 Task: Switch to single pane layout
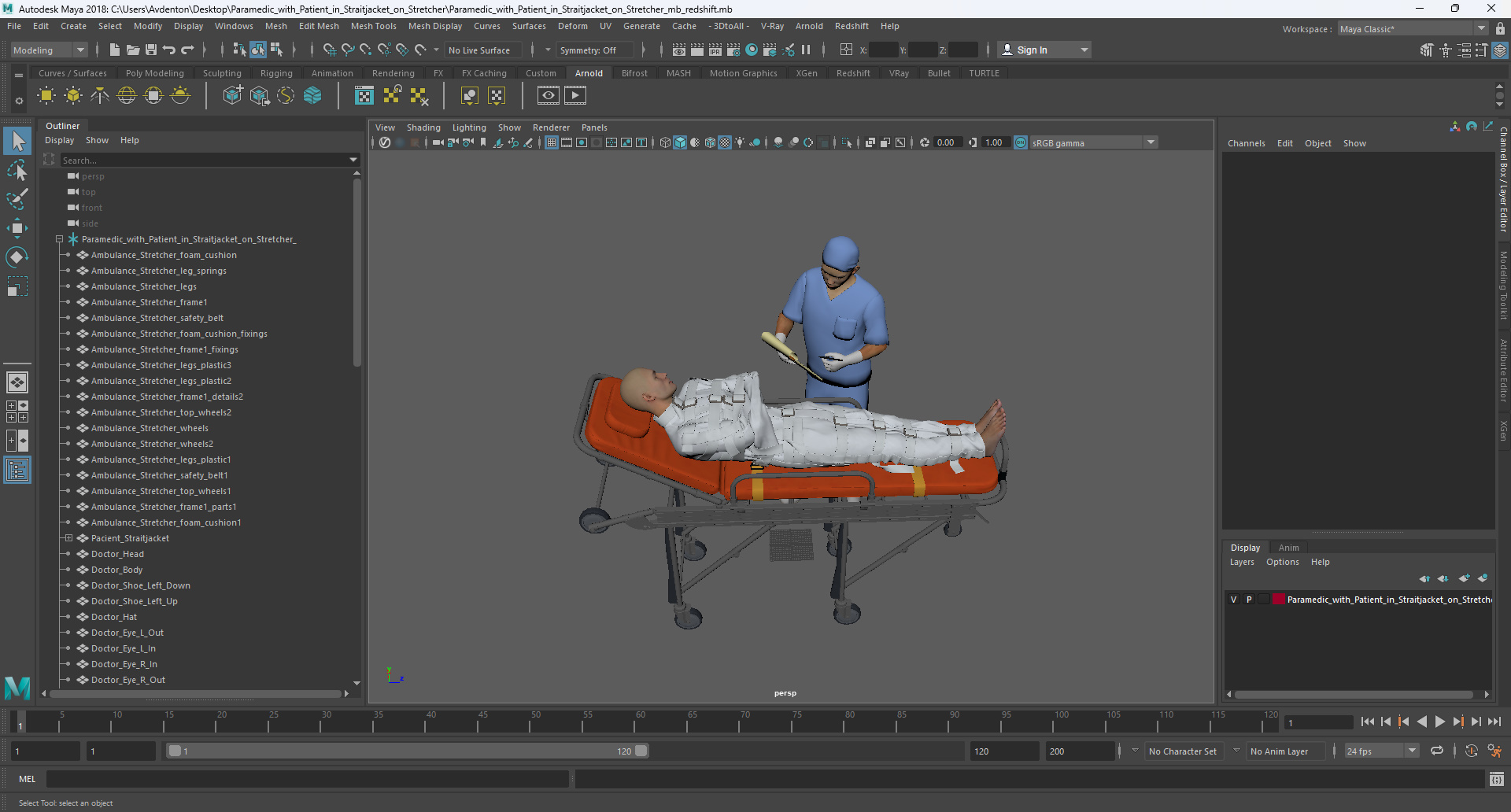[x=17, y=382]
